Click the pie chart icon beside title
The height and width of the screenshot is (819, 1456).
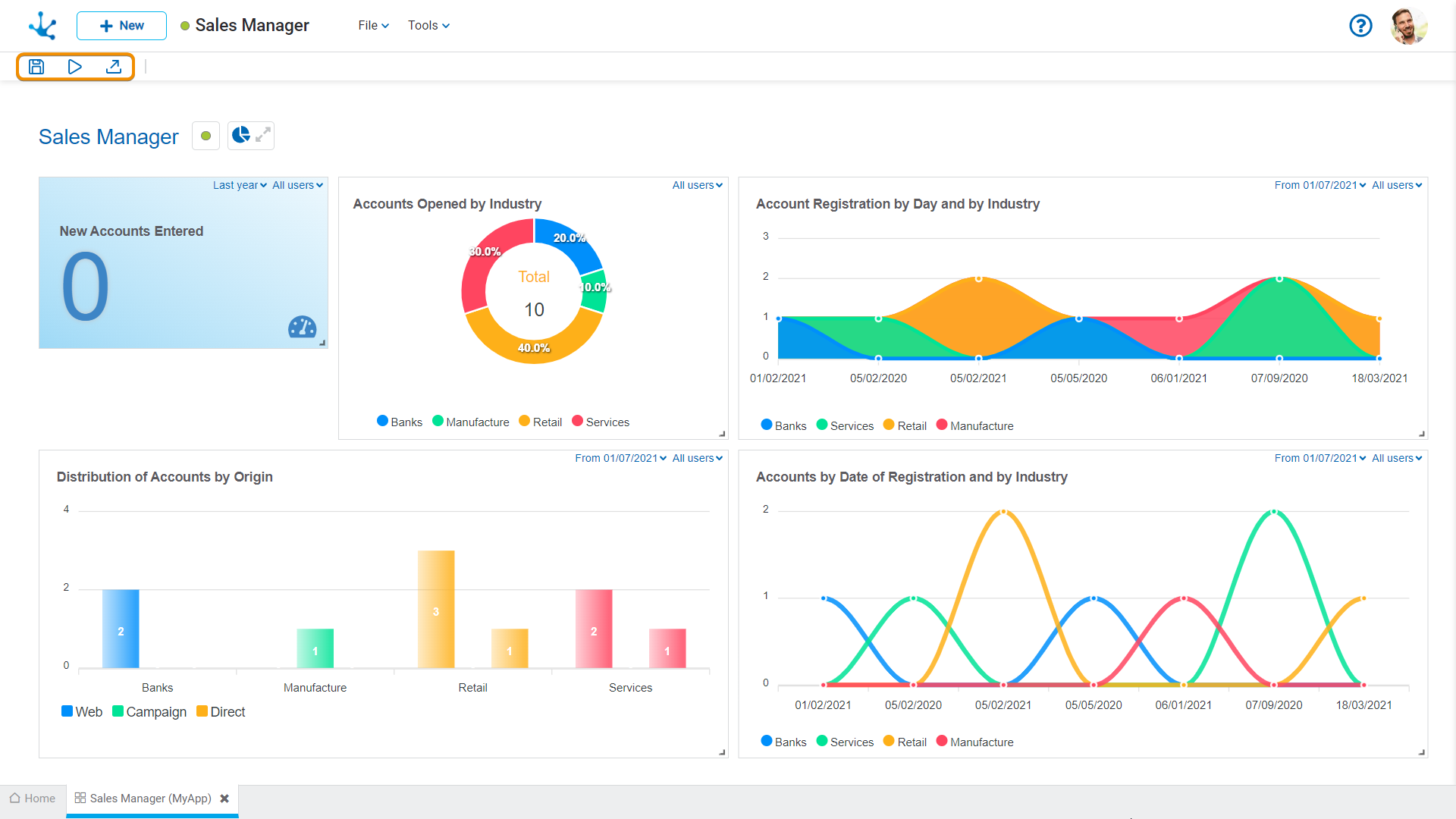tap(241, 135)
